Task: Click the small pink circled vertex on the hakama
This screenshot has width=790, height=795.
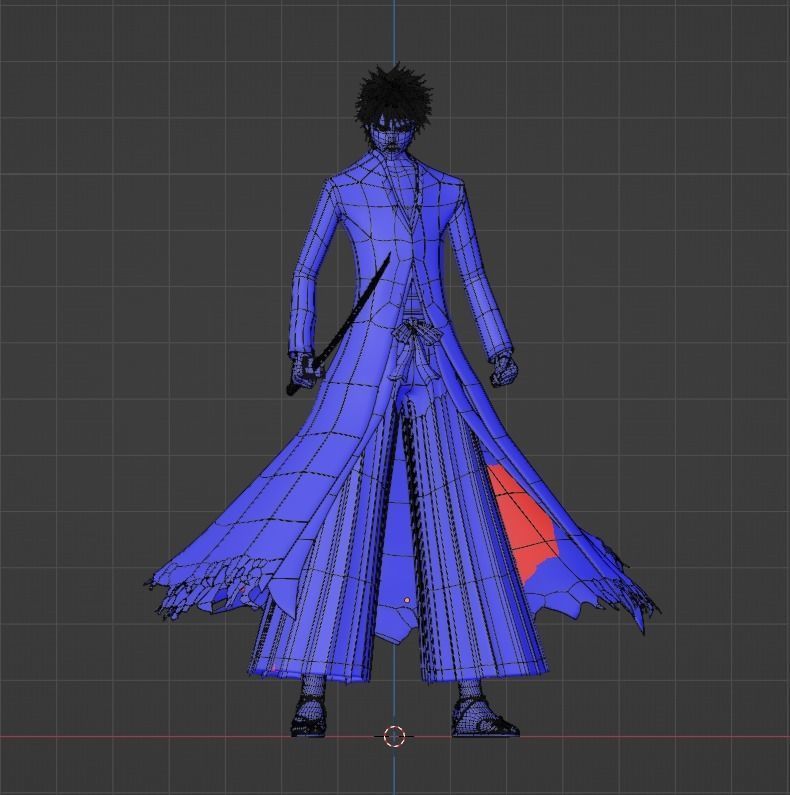Action: coord(407,600)
